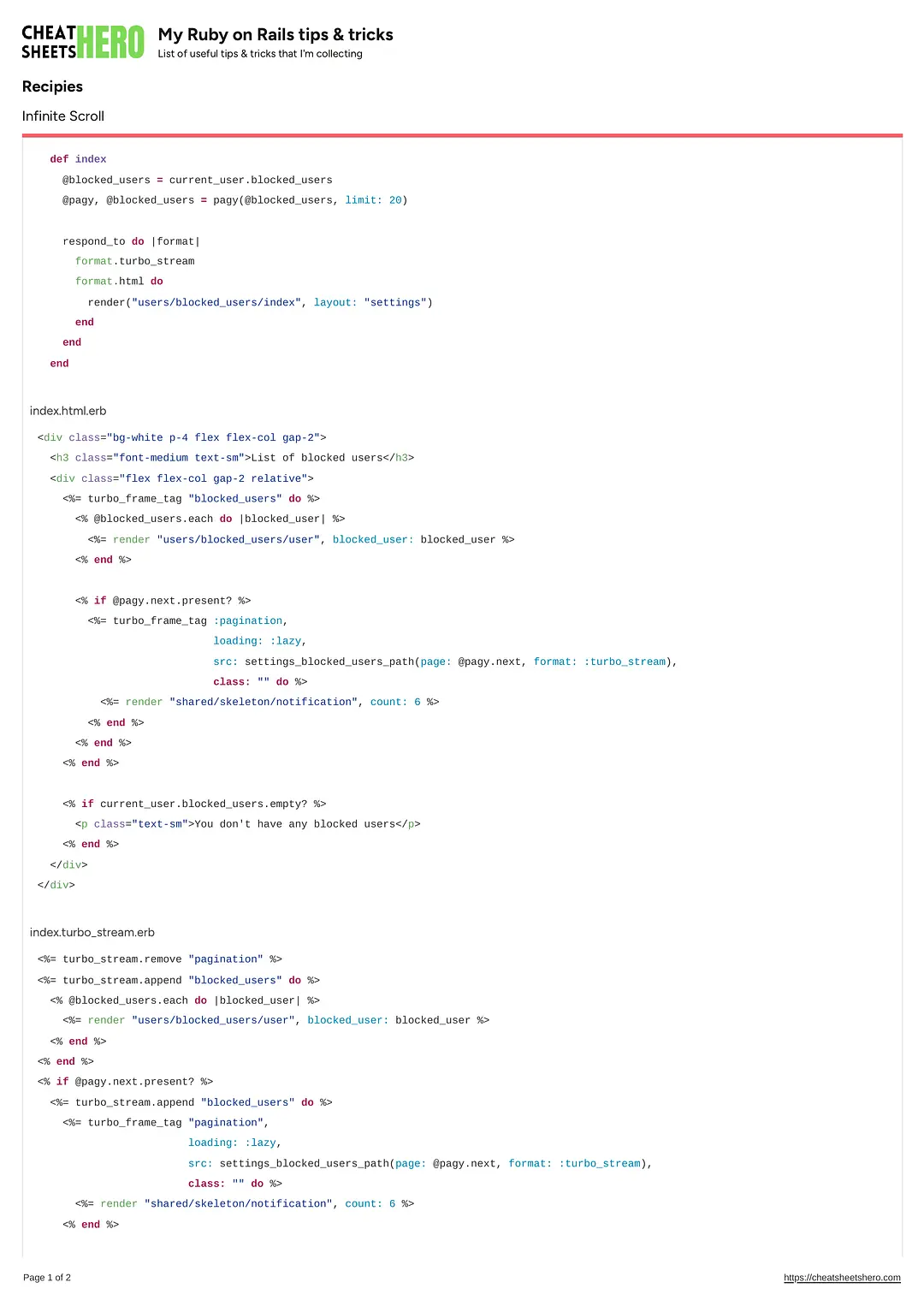Click the render 'users/blocked_users/index' line
This screenshot has height=1306, width=924.
[260, 302]
